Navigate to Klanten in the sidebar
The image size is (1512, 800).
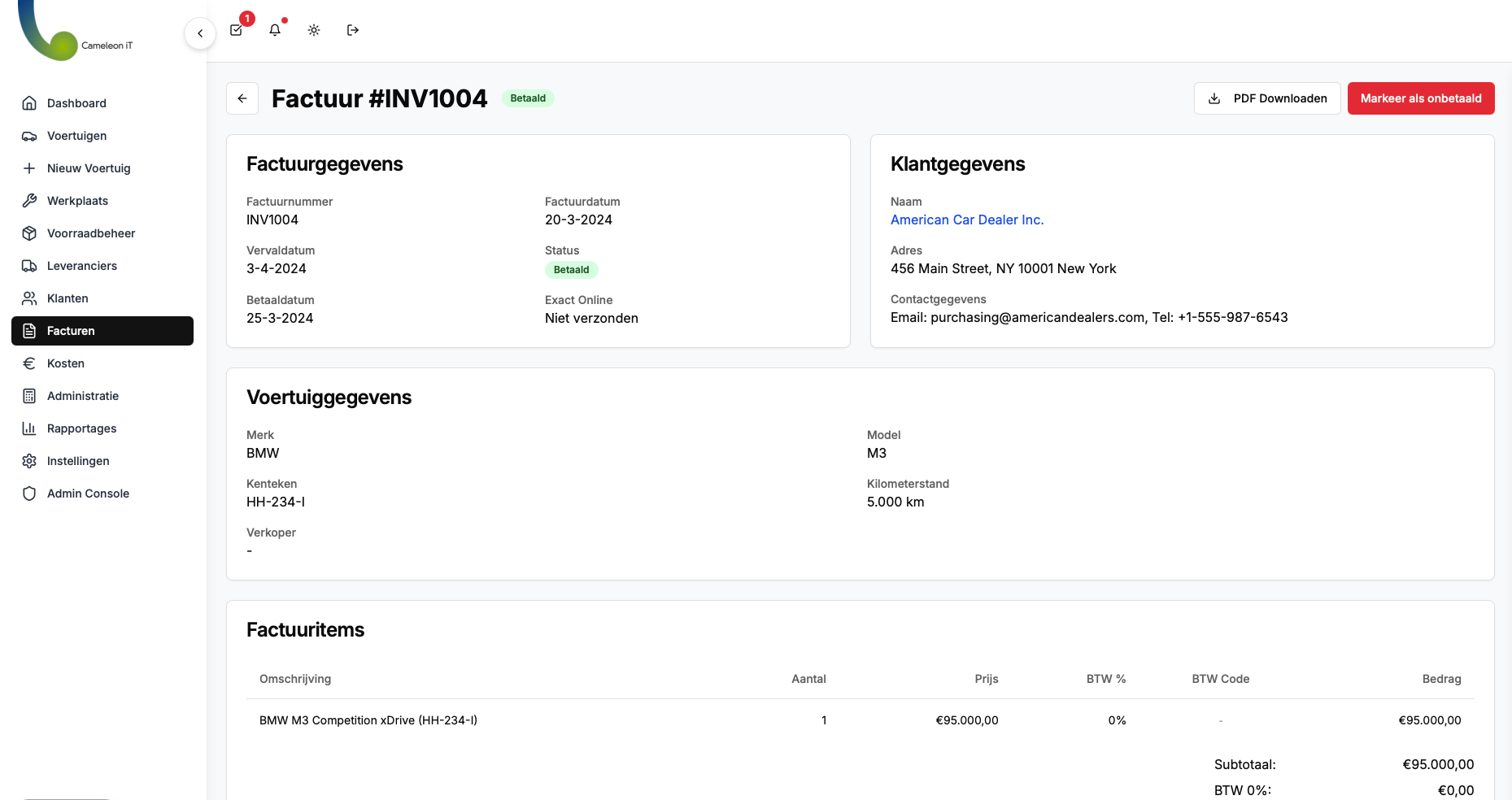pos(68,298)
